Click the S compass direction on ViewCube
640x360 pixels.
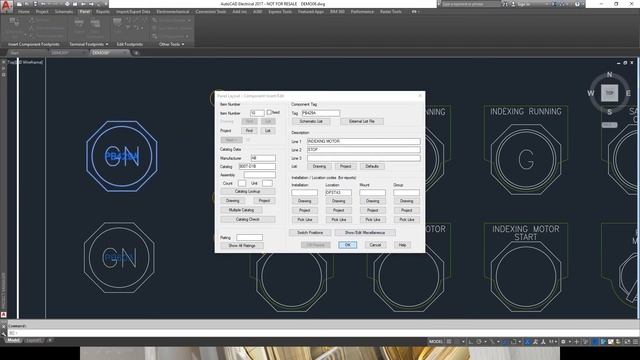coord(609,112)
